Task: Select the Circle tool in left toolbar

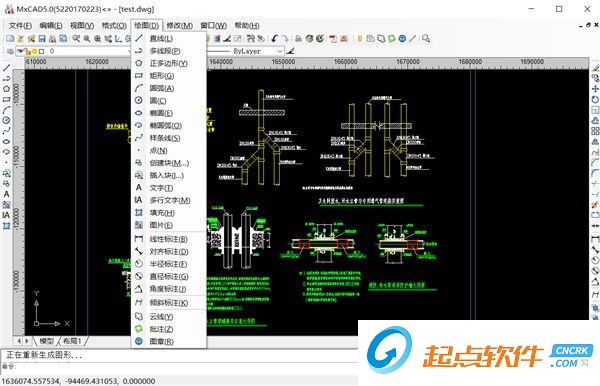Action: pyautogui.click(x=6, y=121)
